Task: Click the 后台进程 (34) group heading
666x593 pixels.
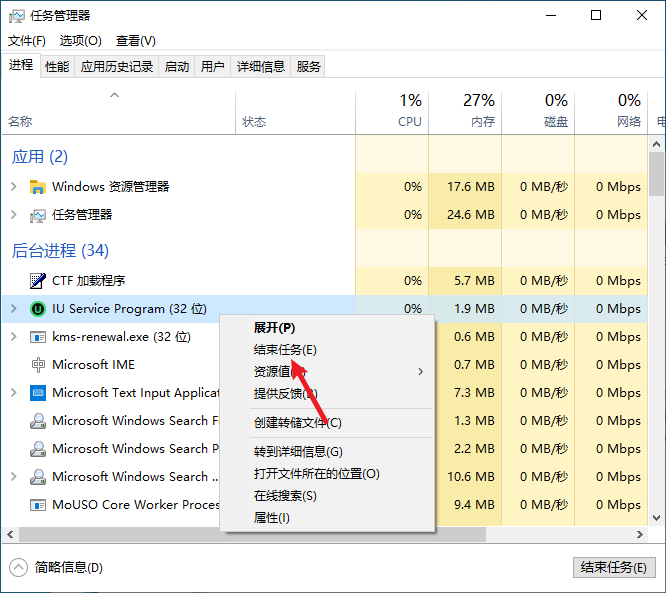Action: click(60, 251)
